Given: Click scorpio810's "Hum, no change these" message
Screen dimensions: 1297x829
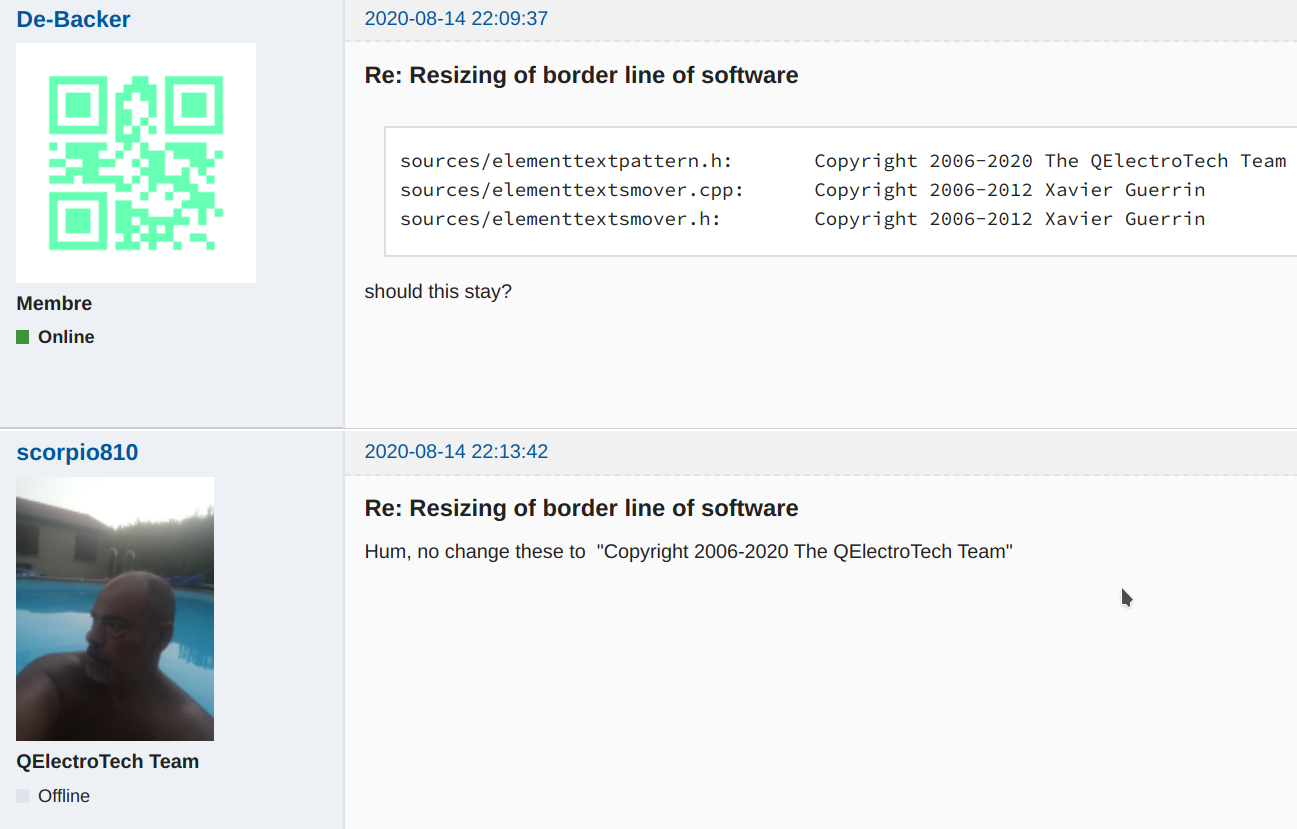Looking at the screenshot, I should 688,552.
